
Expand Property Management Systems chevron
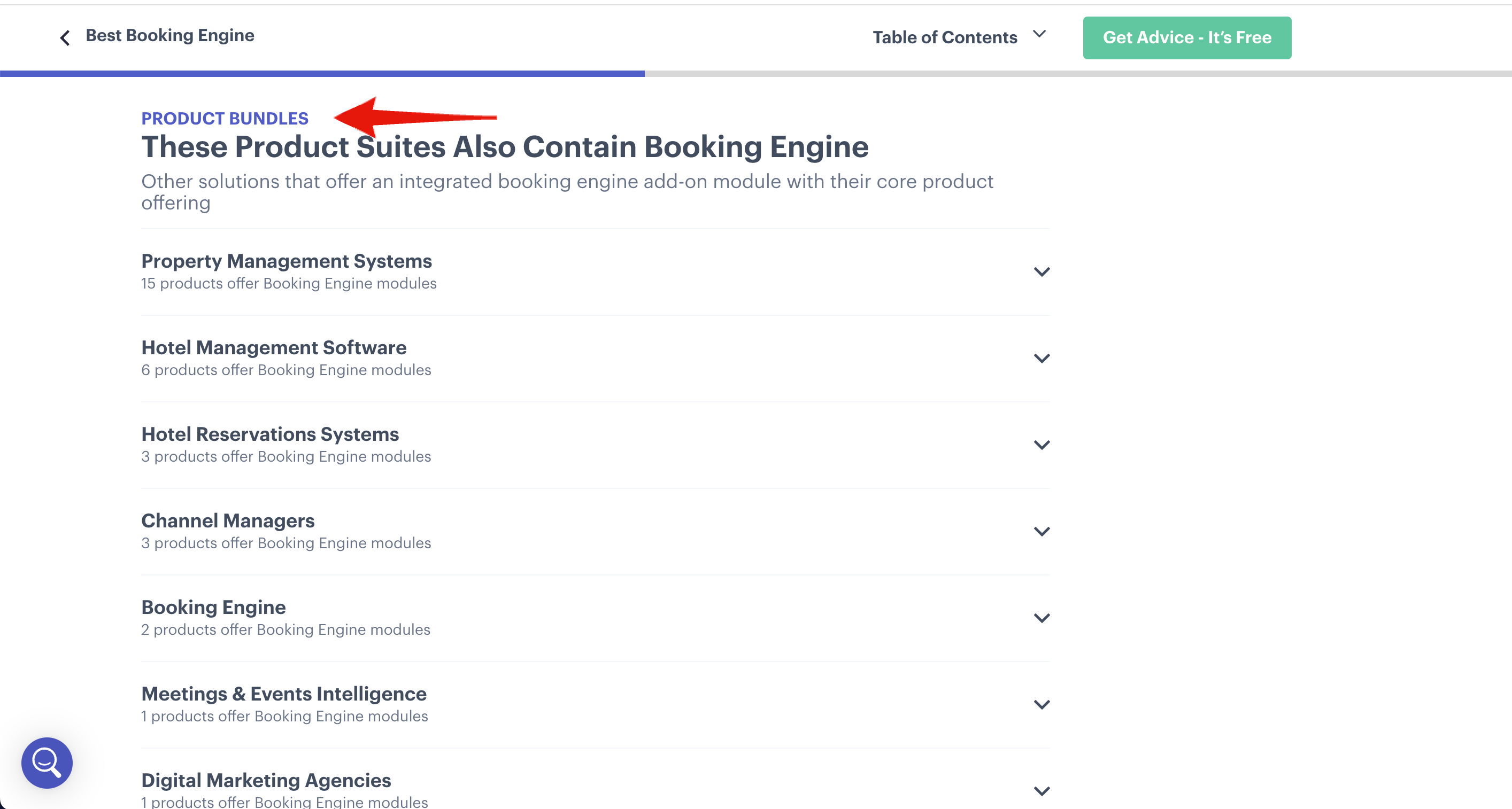tap(1042, 271)
